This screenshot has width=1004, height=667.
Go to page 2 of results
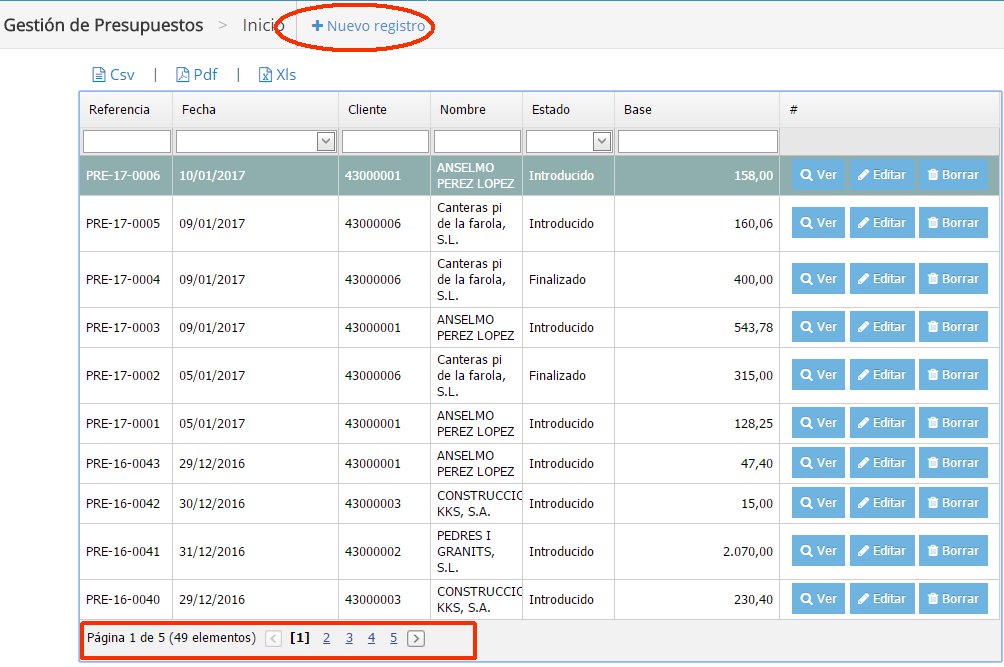point(327,638)
